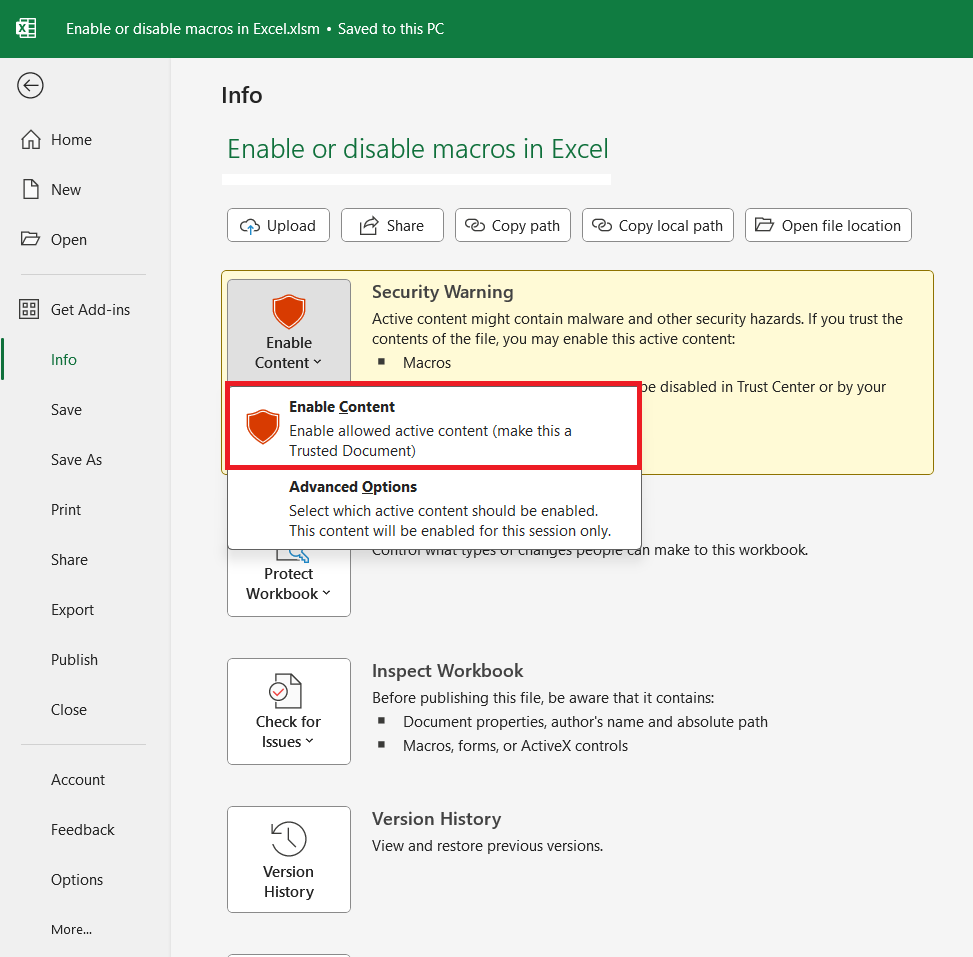The height and width of the screenshot is (957, 973).
Task: Click the back arrow to leave Backstage
Action: pos(30,86)
